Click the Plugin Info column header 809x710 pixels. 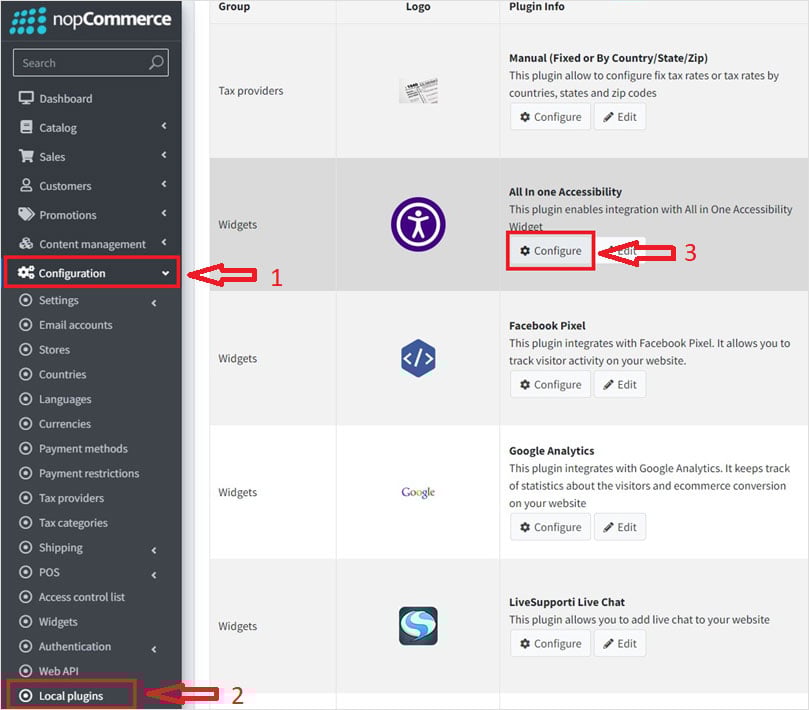(x=537, y=7)
